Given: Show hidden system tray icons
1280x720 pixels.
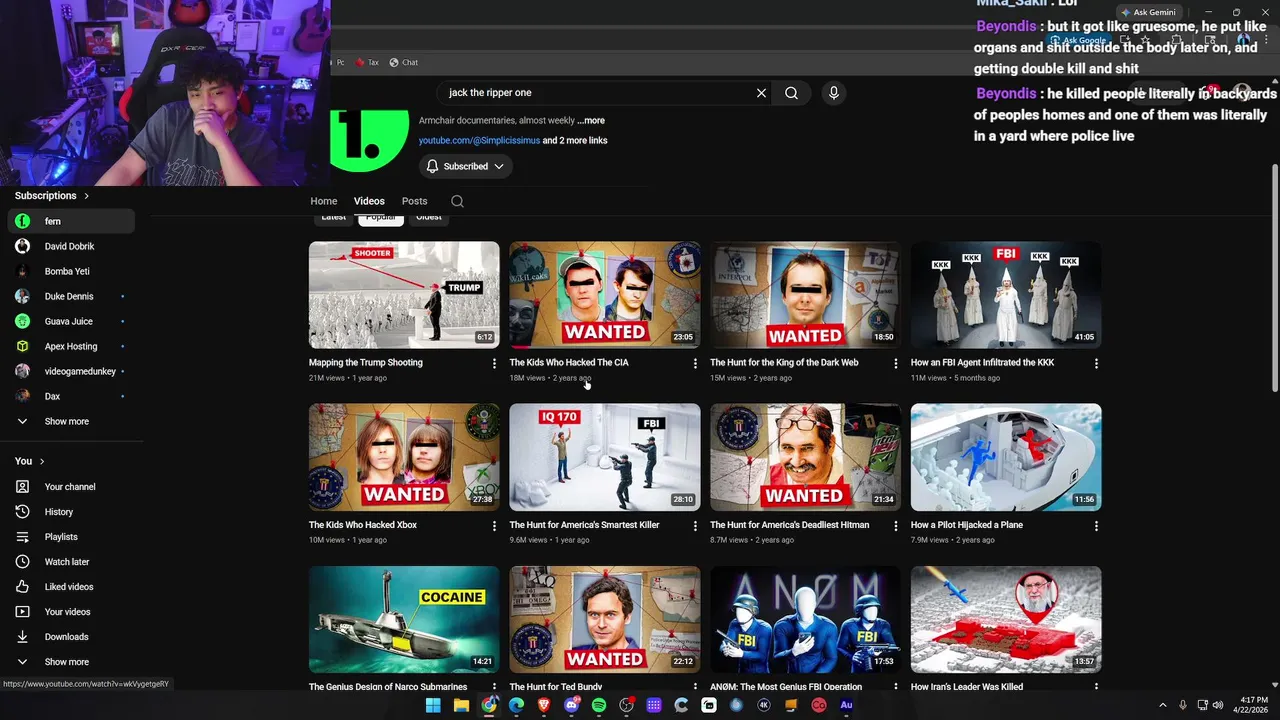Looking at the screenshot, I should [x=1162, y=705].
